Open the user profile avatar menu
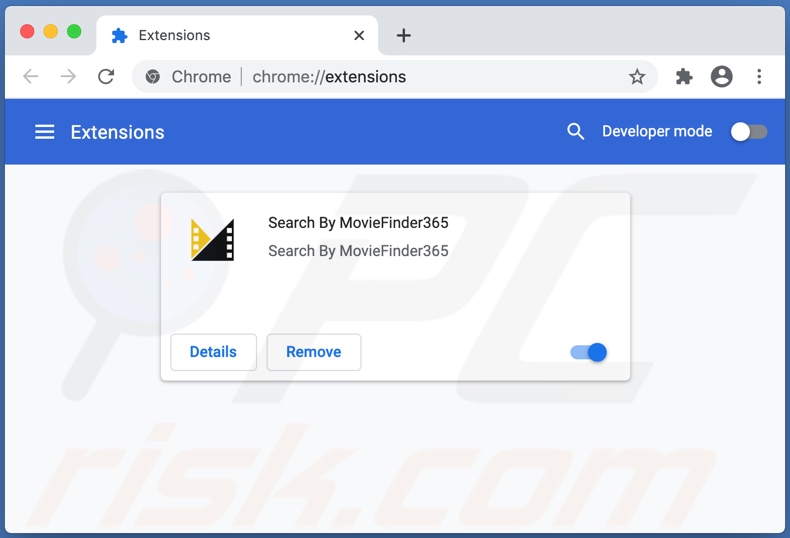 721,77
